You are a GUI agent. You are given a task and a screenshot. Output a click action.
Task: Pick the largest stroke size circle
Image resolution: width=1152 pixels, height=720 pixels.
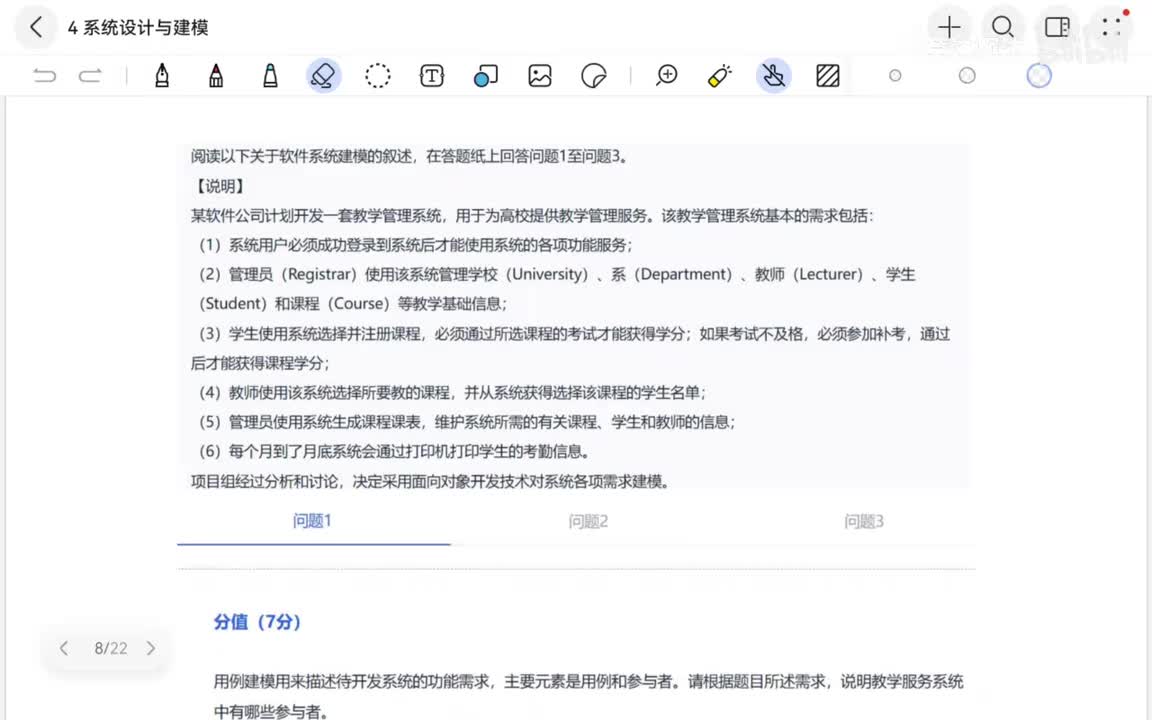1039,76
